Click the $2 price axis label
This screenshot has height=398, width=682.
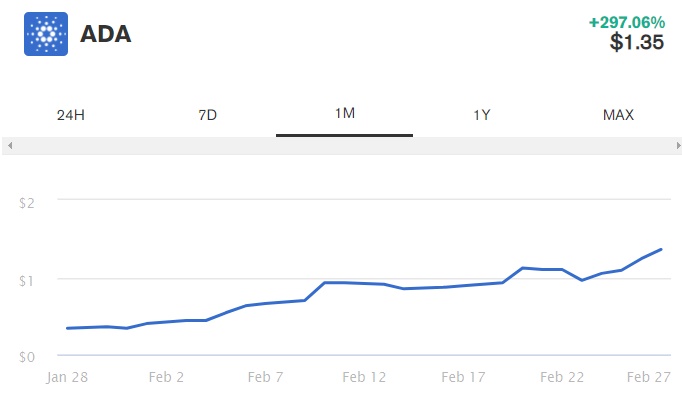27,203
